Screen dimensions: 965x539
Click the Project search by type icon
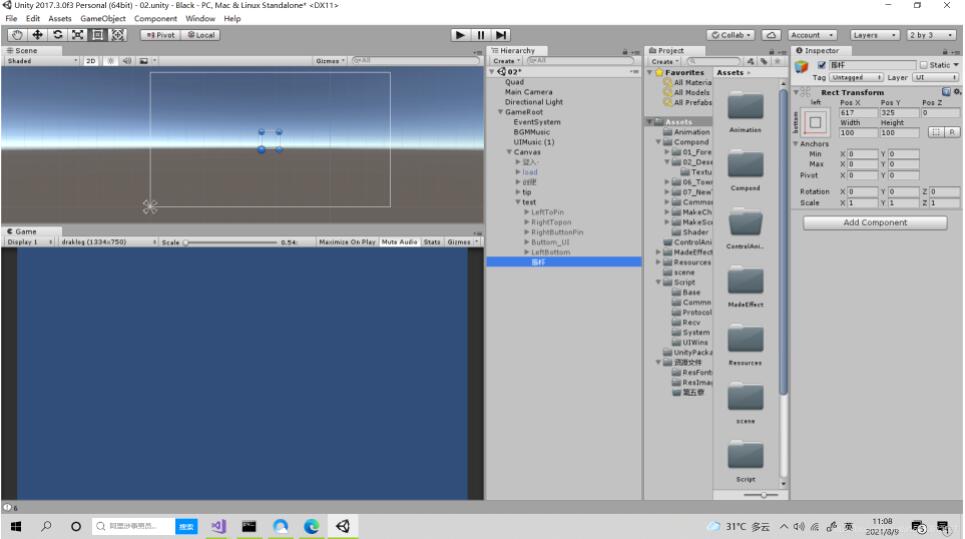(x=750, y=61)
